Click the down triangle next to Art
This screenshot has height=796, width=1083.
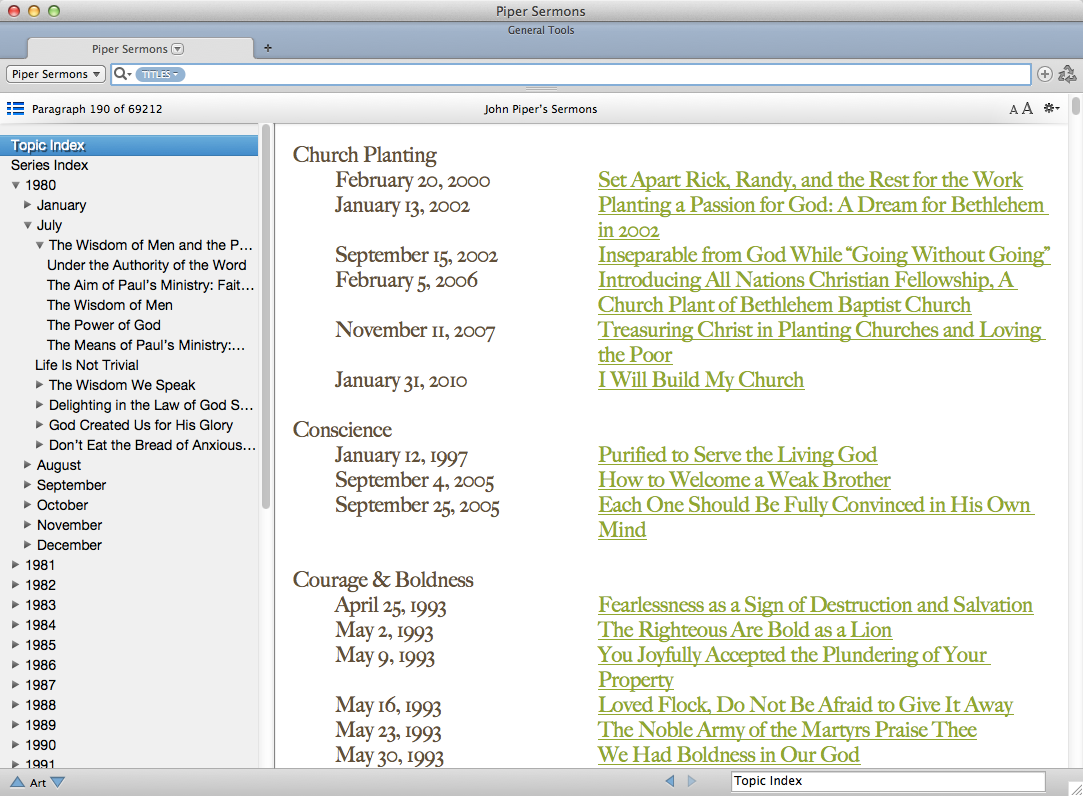(x=57, y=782)
